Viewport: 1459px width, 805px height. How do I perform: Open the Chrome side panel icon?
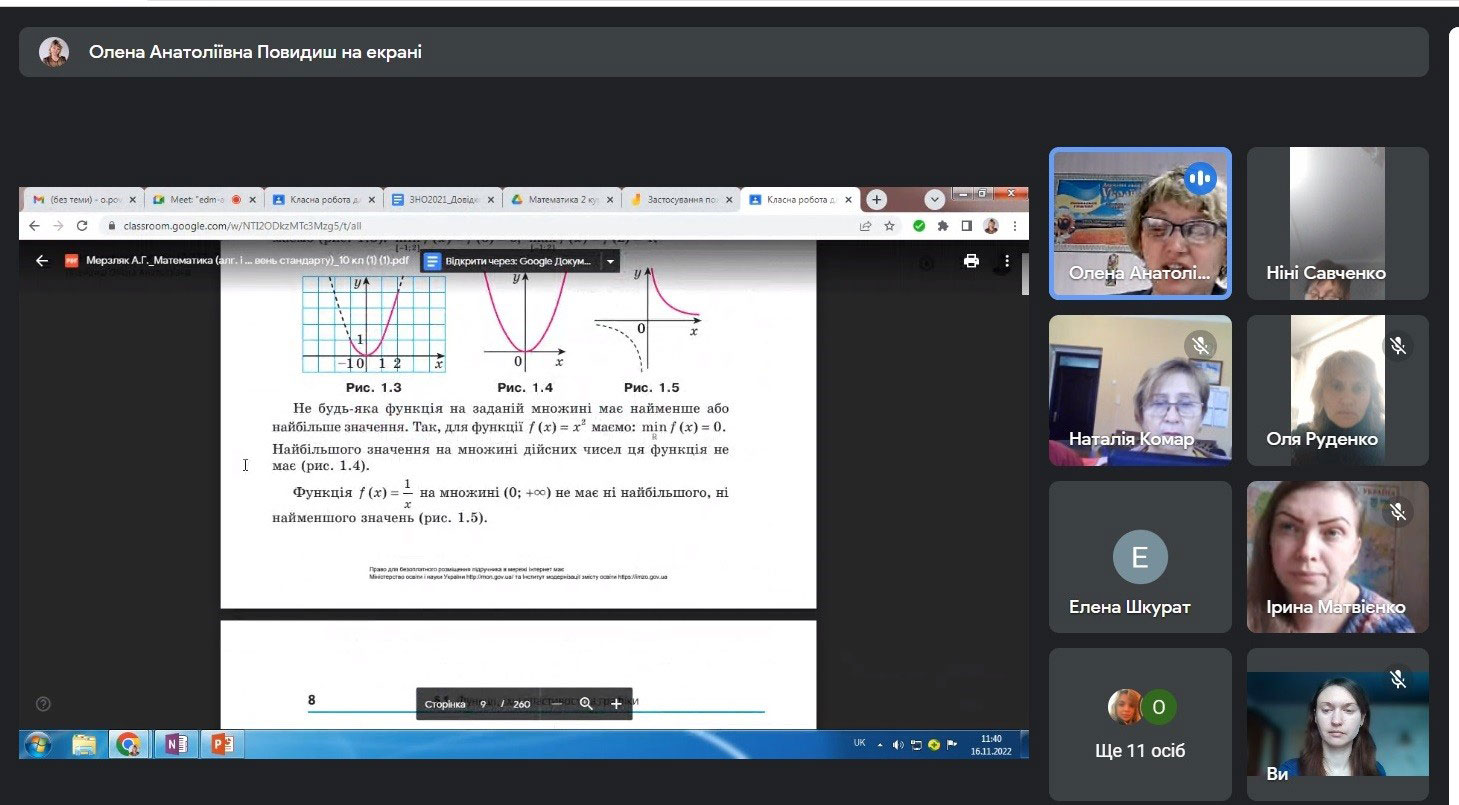[966, 226]
